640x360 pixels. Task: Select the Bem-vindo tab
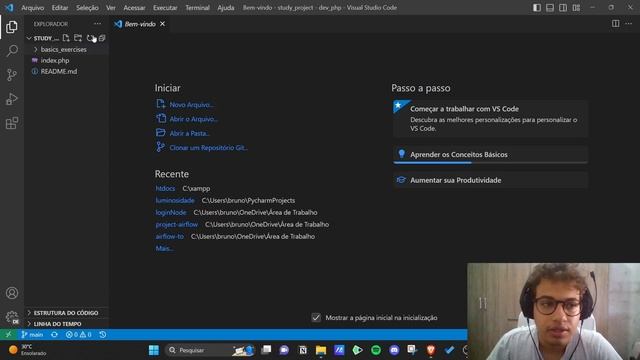[140, 24]
